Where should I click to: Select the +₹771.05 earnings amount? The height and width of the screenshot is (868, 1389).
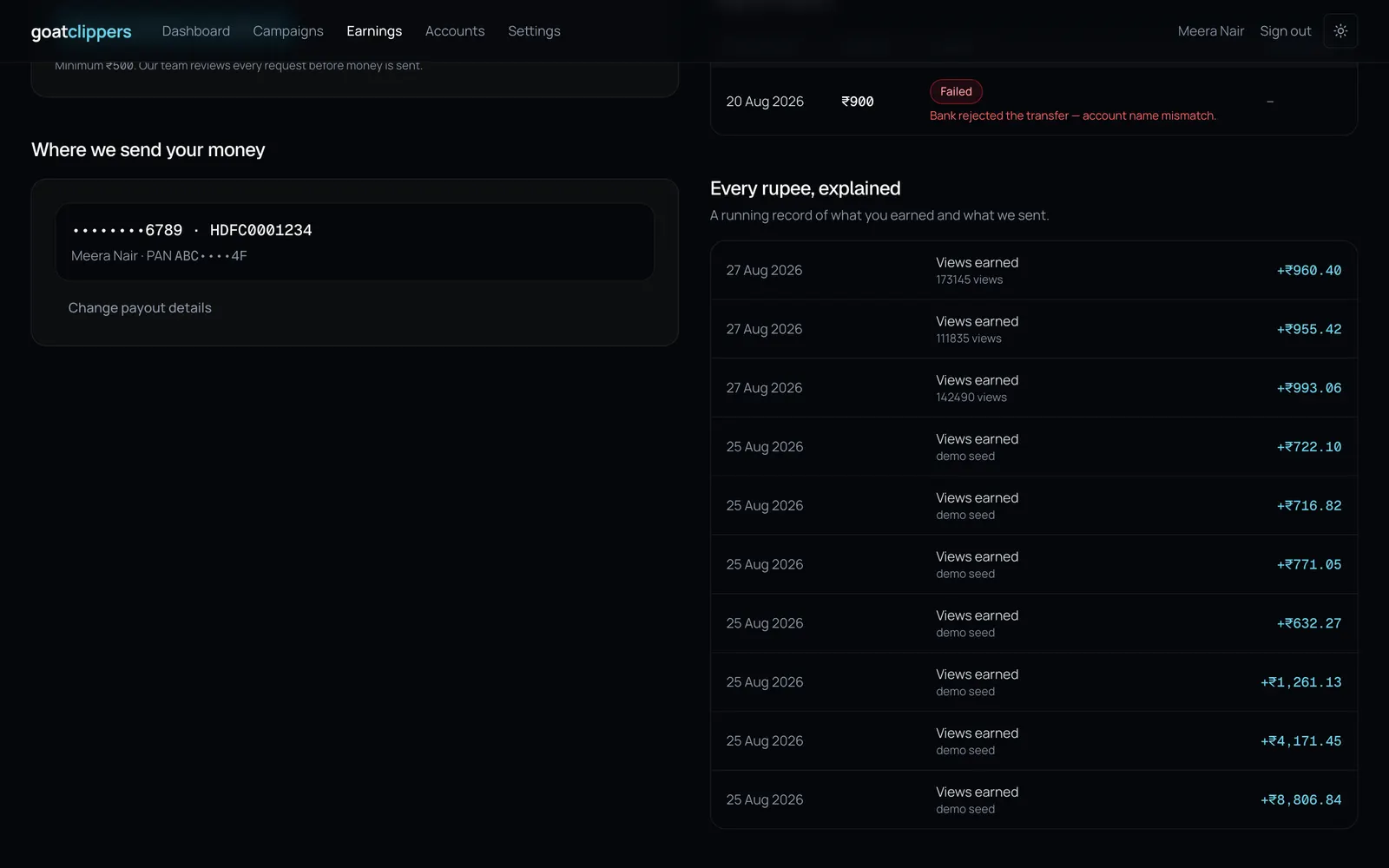click(x=1309, y=565)
